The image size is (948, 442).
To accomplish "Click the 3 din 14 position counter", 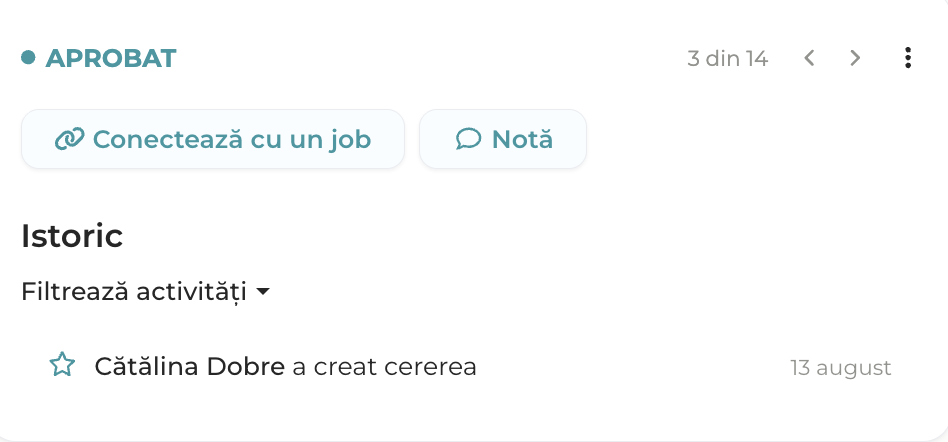I will pos(728,59).
